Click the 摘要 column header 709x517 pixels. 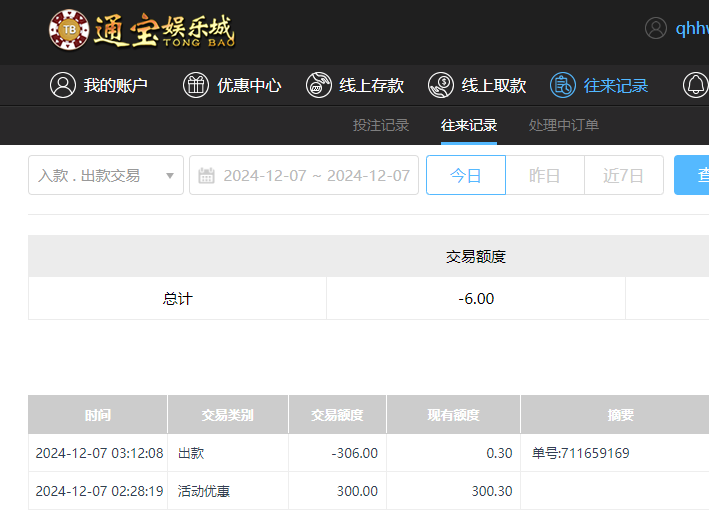(620, 415)
